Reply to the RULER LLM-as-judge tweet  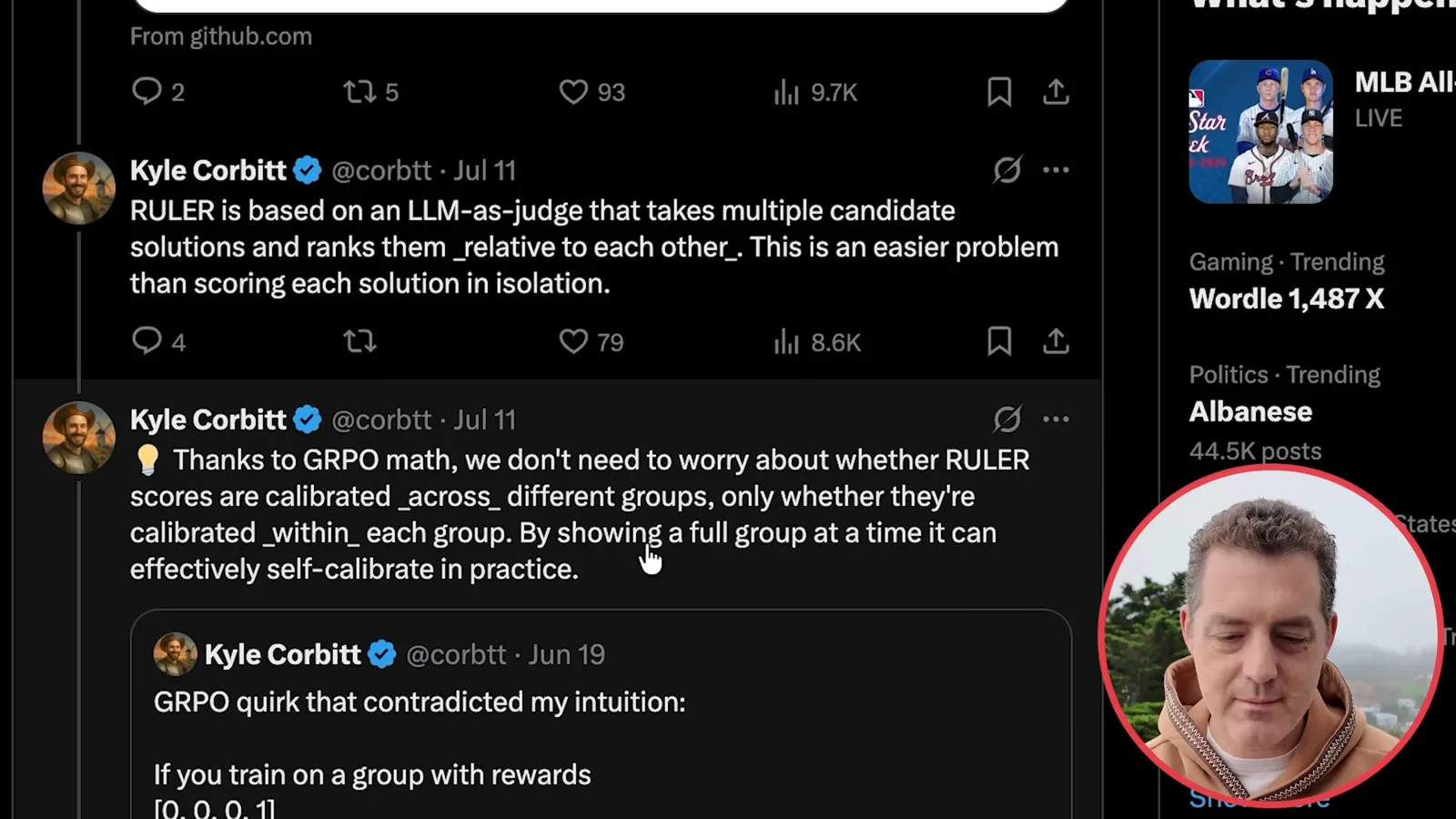coord(158,341)
